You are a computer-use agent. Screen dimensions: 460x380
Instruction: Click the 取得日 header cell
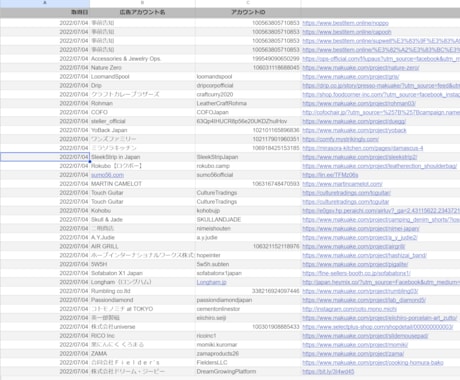[x=45, y=12]
